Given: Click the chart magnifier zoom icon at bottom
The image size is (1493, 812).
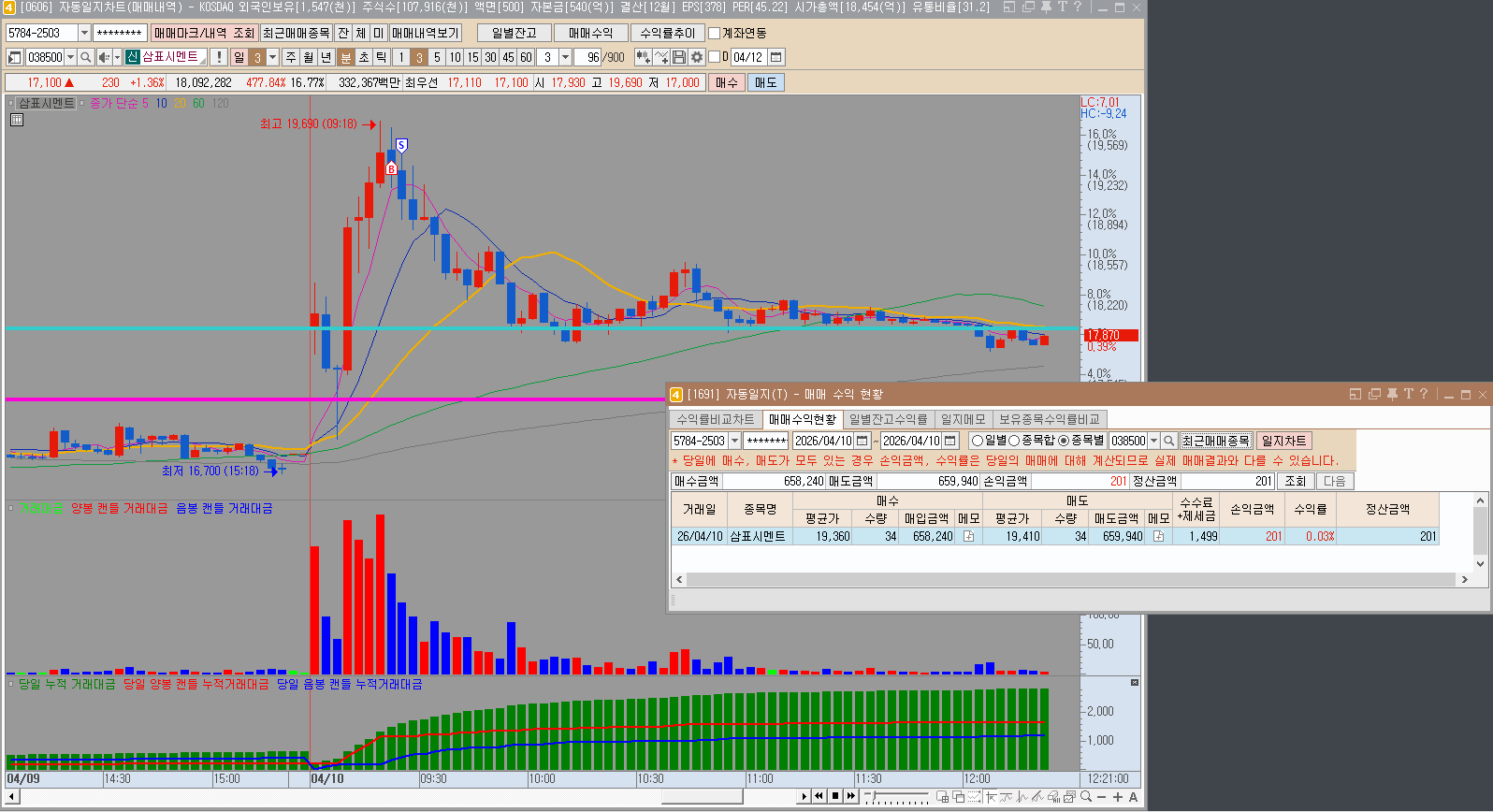Looking at the screenshot, I should point(1085,797).
